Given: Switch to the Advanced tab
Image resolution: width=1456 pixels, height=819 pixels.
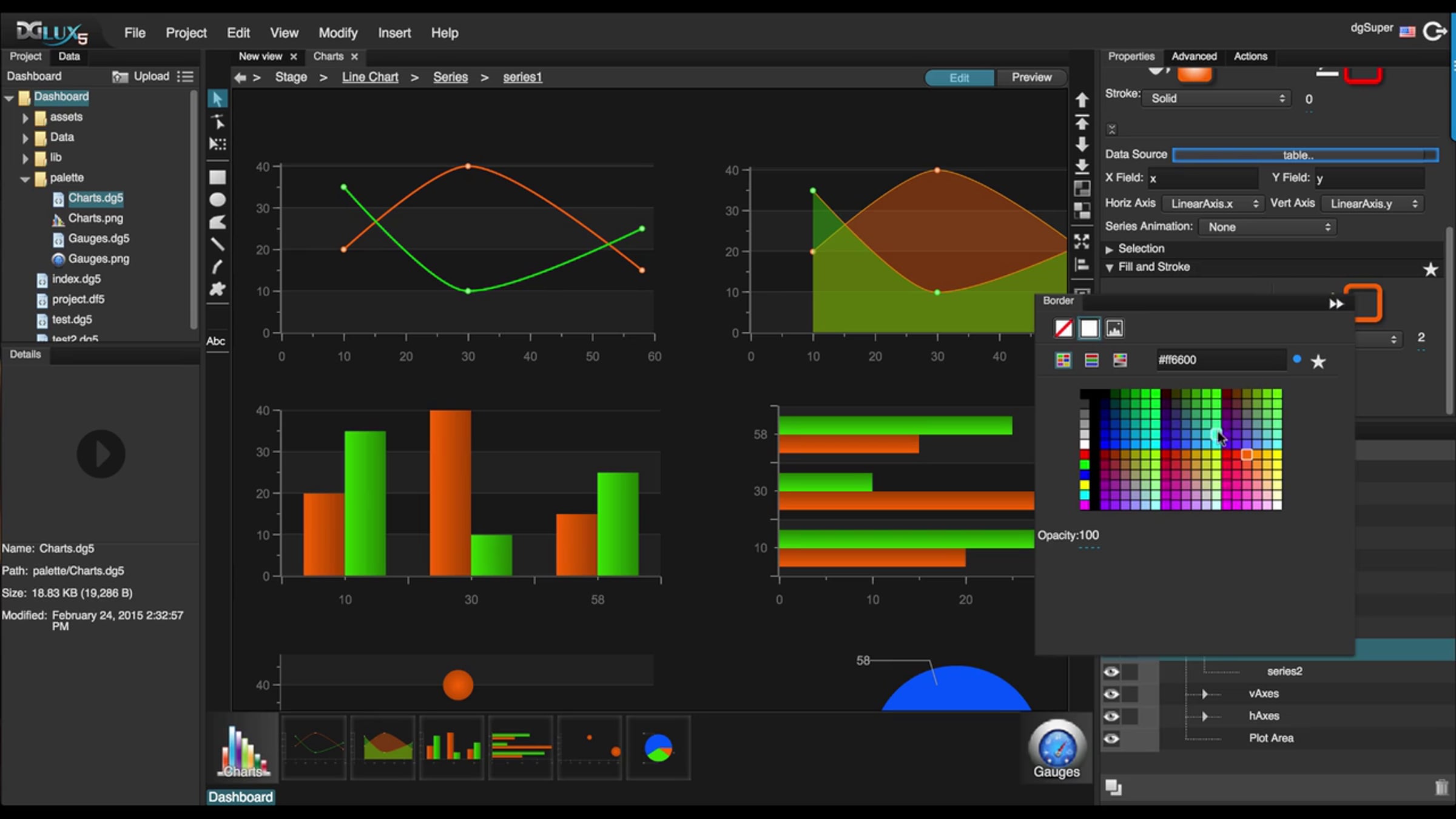Looking at the screenshot, I should coord(1194,56).
